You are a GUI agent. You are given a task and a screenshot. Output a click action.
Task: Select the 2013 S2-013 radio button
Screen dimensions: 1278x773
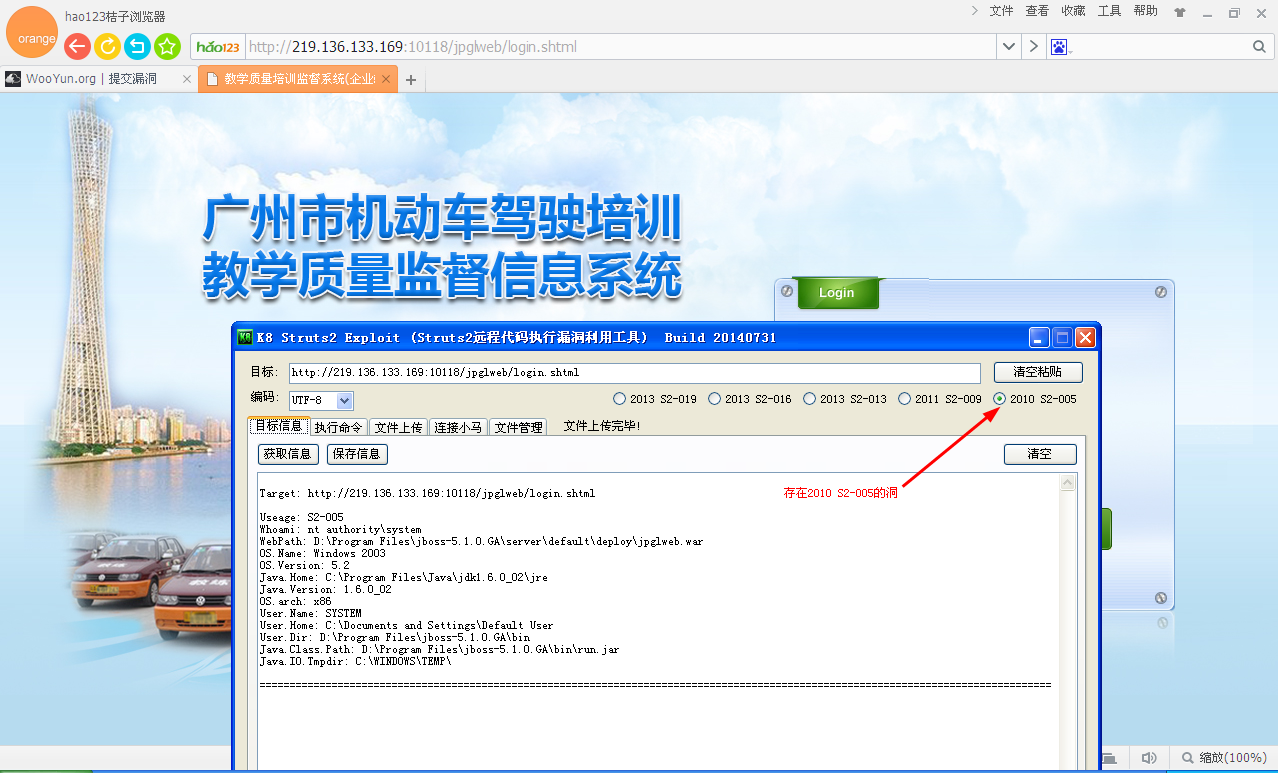(809, 399)
